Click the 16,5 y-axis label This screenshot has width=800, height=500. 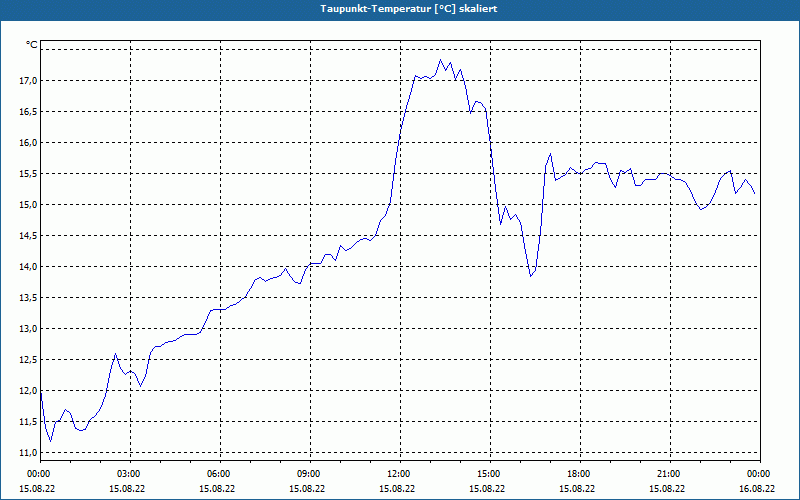29,111
